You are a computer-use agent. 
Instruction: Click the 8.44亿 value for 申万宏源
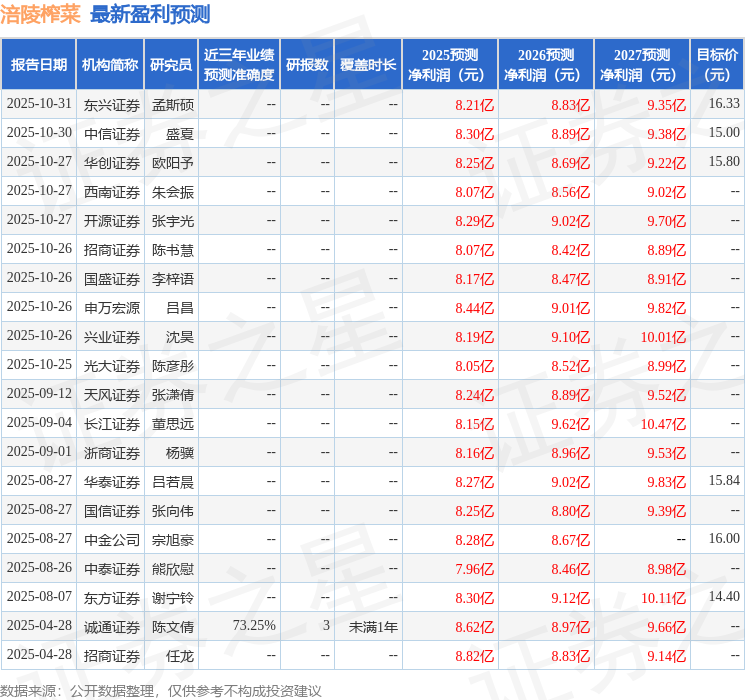tap(475, 308)
